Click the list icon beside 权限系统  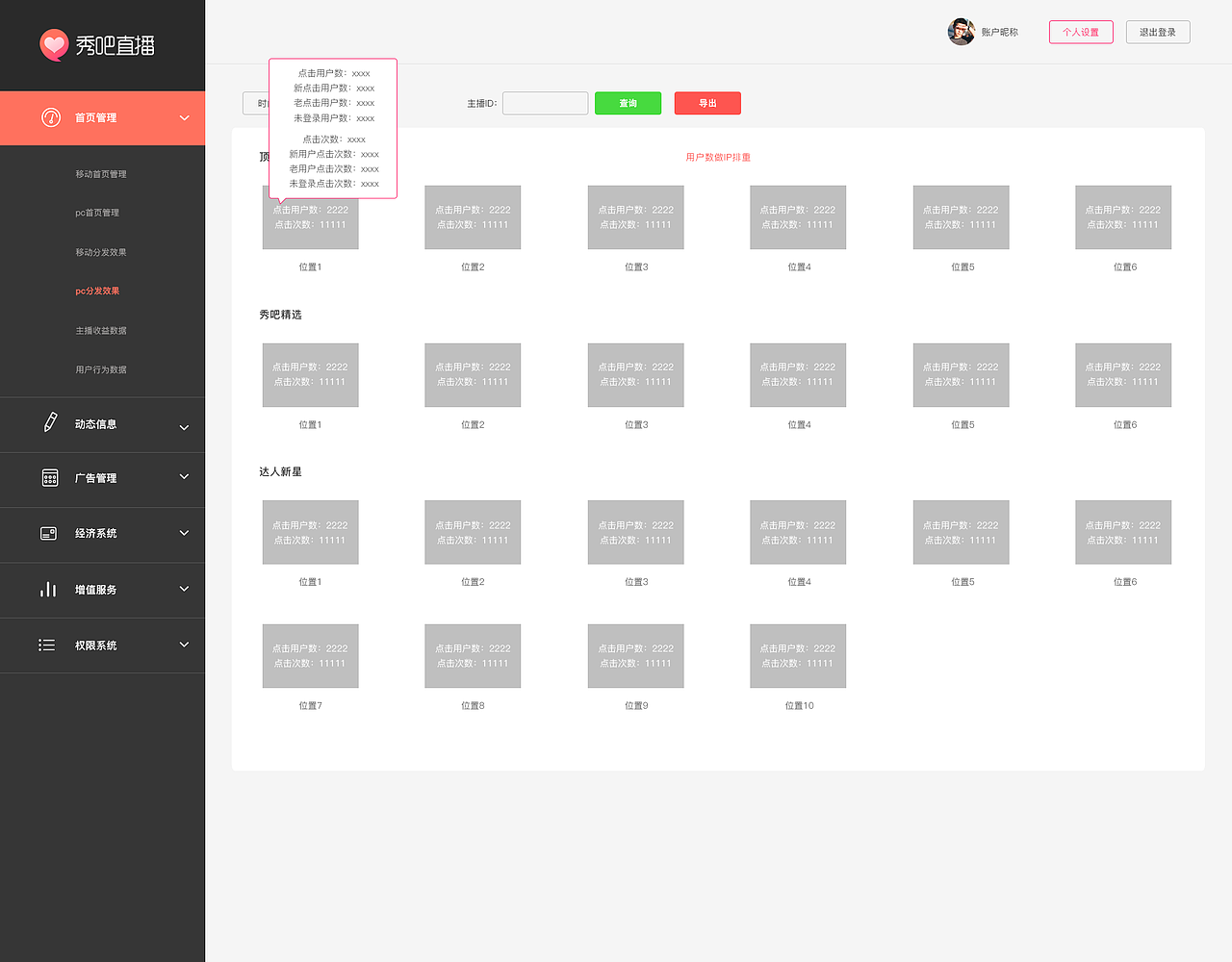point(47,645)
